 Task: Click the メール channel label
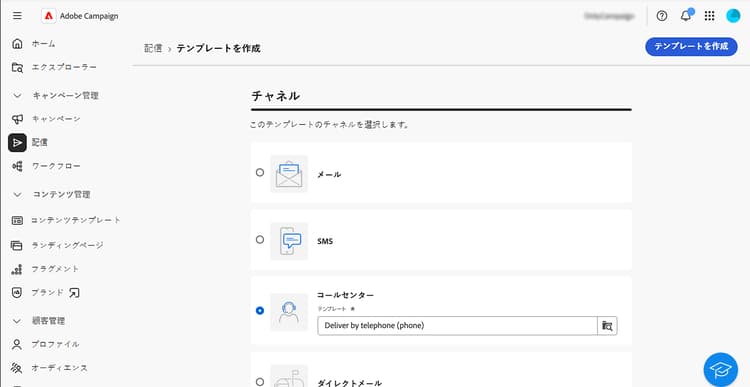click(x=329, y=175)
